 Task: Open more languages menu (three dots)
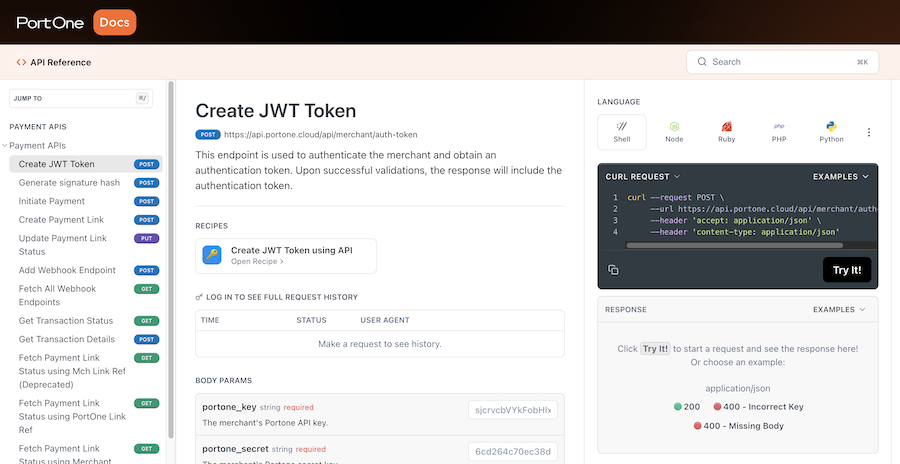click(x=868, y=132)
